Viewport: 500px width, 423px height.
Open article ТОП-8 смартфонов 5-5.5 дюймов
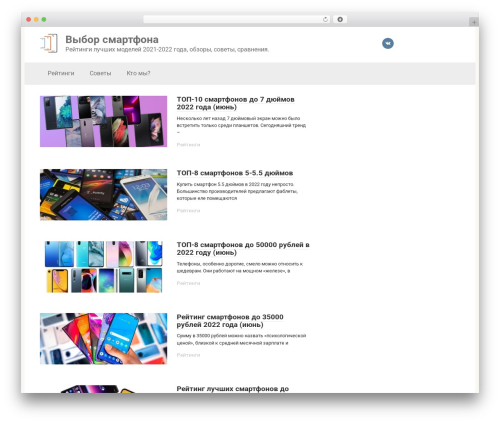235,173
